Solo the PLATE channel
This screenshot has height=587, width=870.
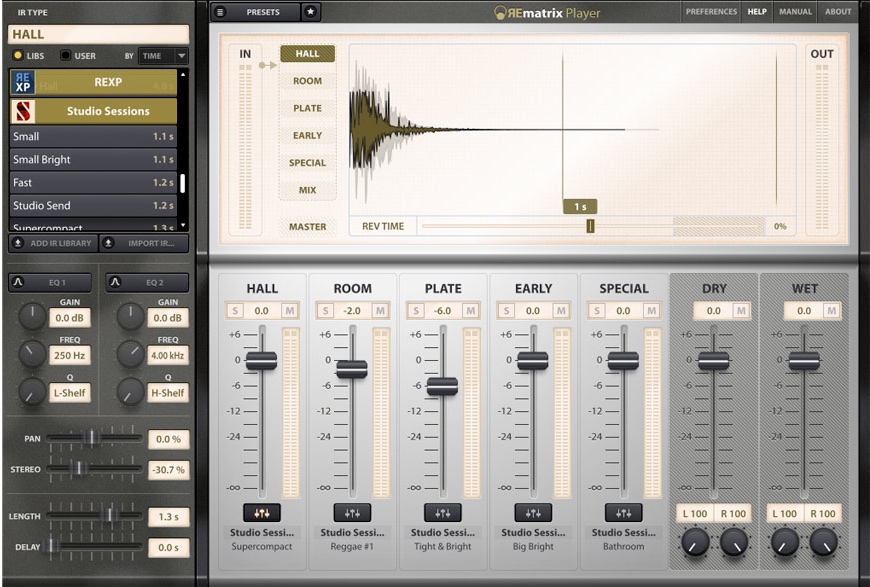pos(416,311)
